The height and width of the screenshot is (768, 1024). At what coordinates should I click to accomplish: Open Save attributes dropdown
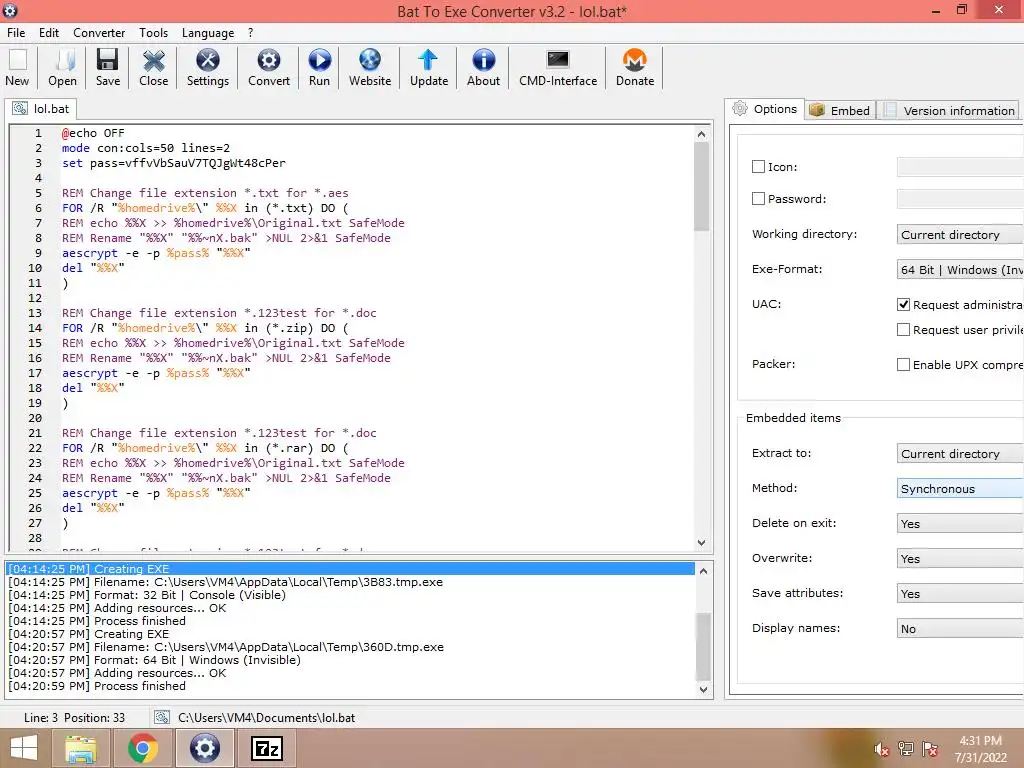click(960, 594)
